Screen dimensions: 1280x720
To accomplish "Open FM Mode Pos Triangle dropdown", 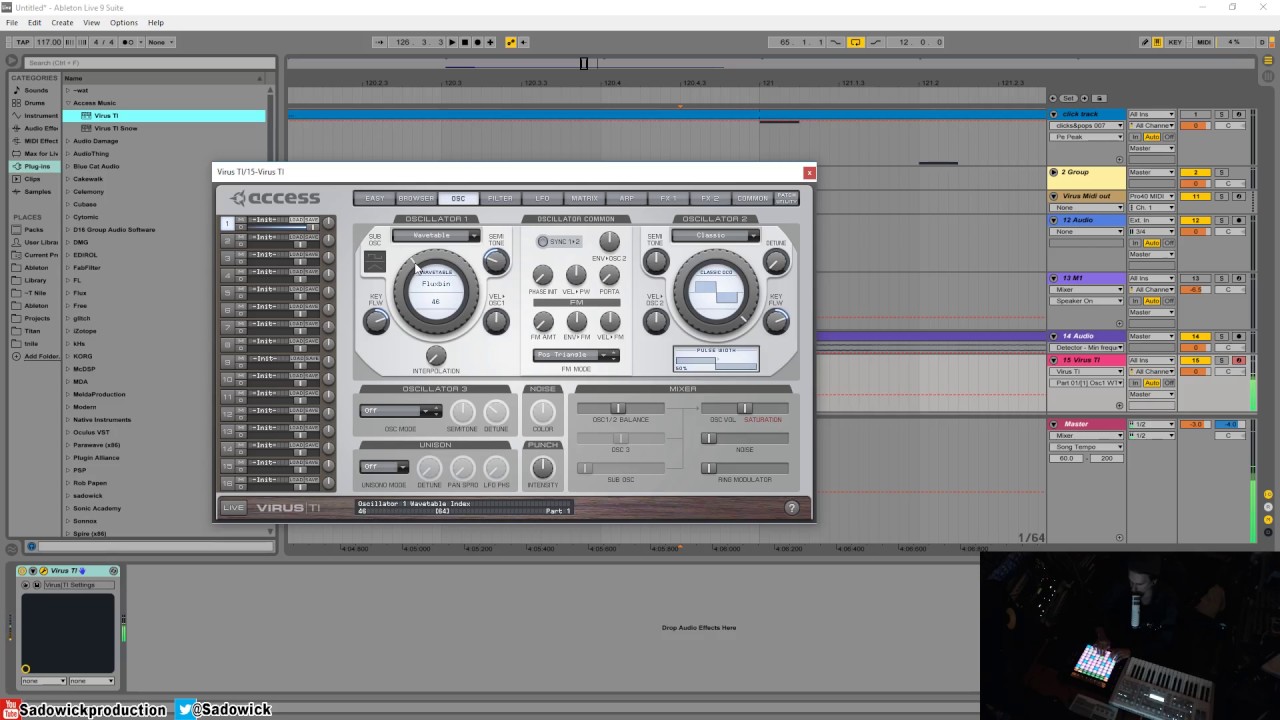I will coord(576,354).
